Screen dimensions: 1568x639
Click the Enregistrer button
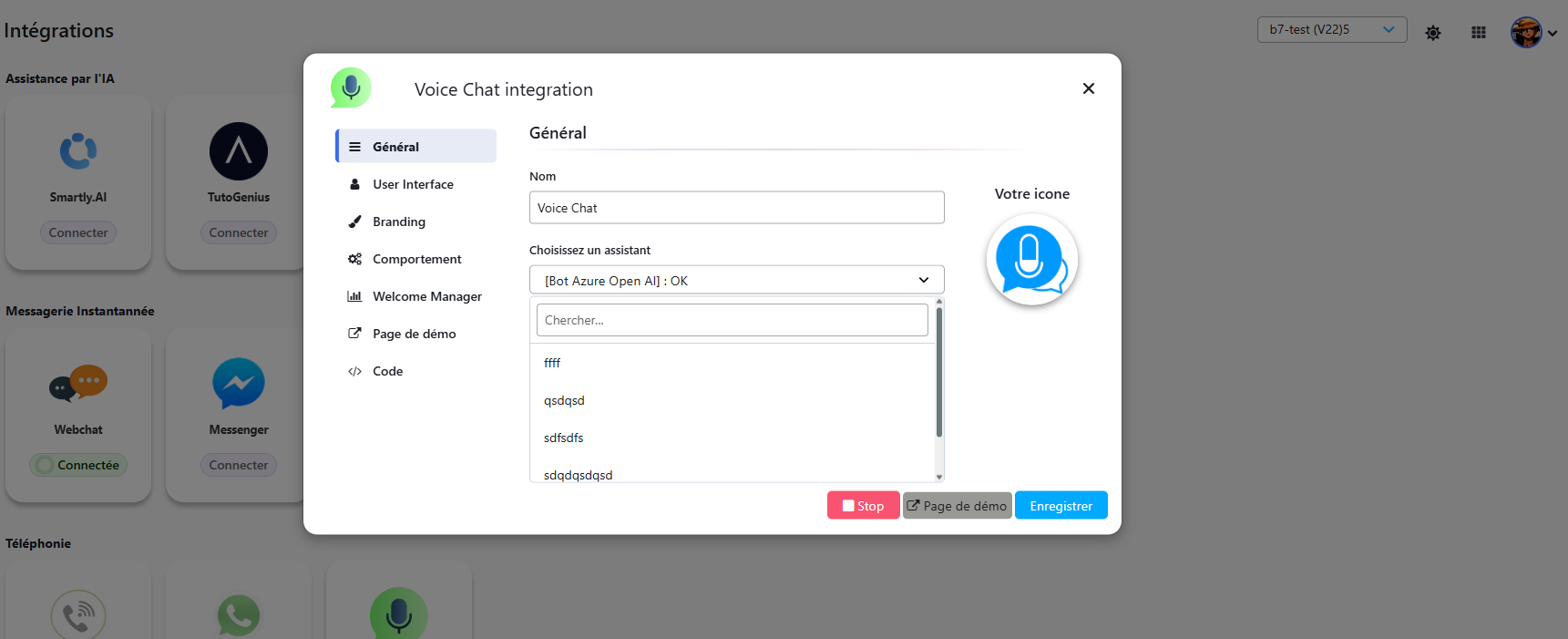[1061, 505]
